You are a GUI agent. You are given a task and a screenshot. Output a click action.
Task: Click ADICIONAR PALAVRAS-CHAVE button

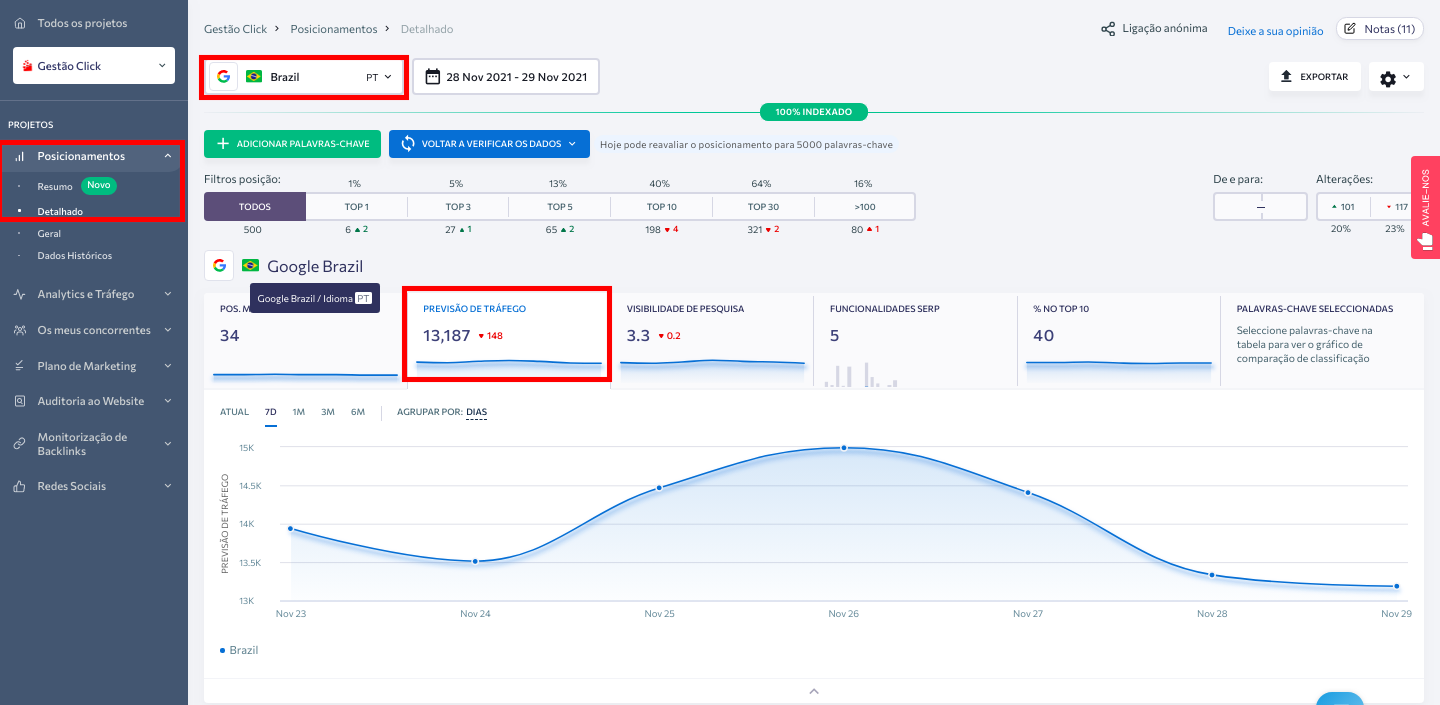[292, 144]
